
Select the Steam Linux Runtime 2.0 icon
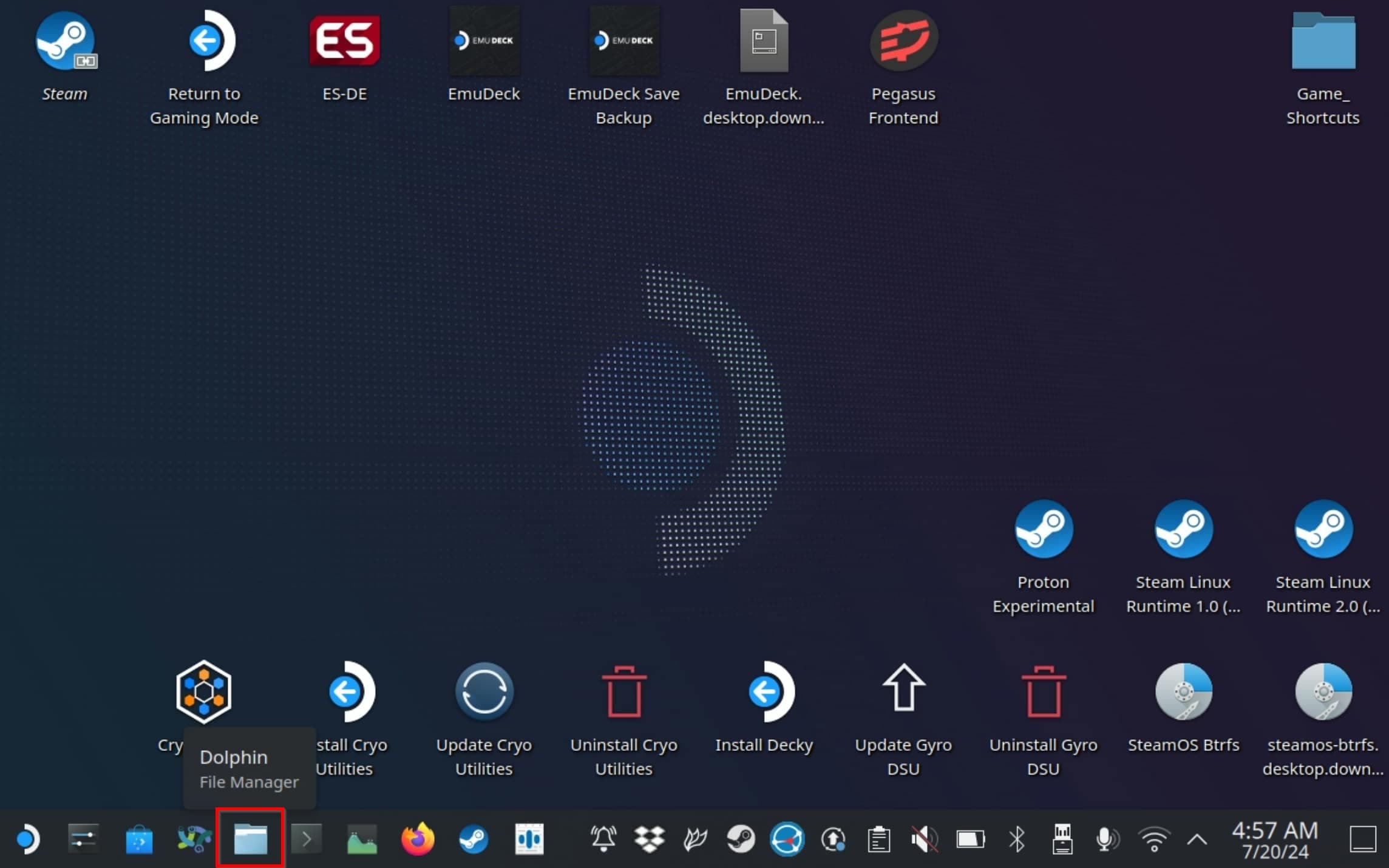point(1323,529)
